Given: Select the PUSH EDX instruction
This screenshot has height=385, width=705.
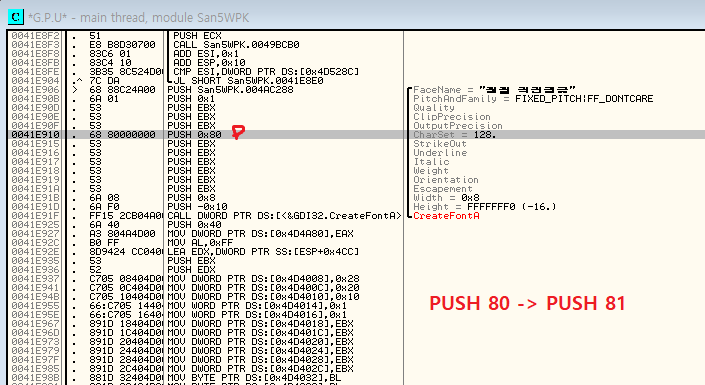Looking at the screenshot, I should [x=191, y=269].
